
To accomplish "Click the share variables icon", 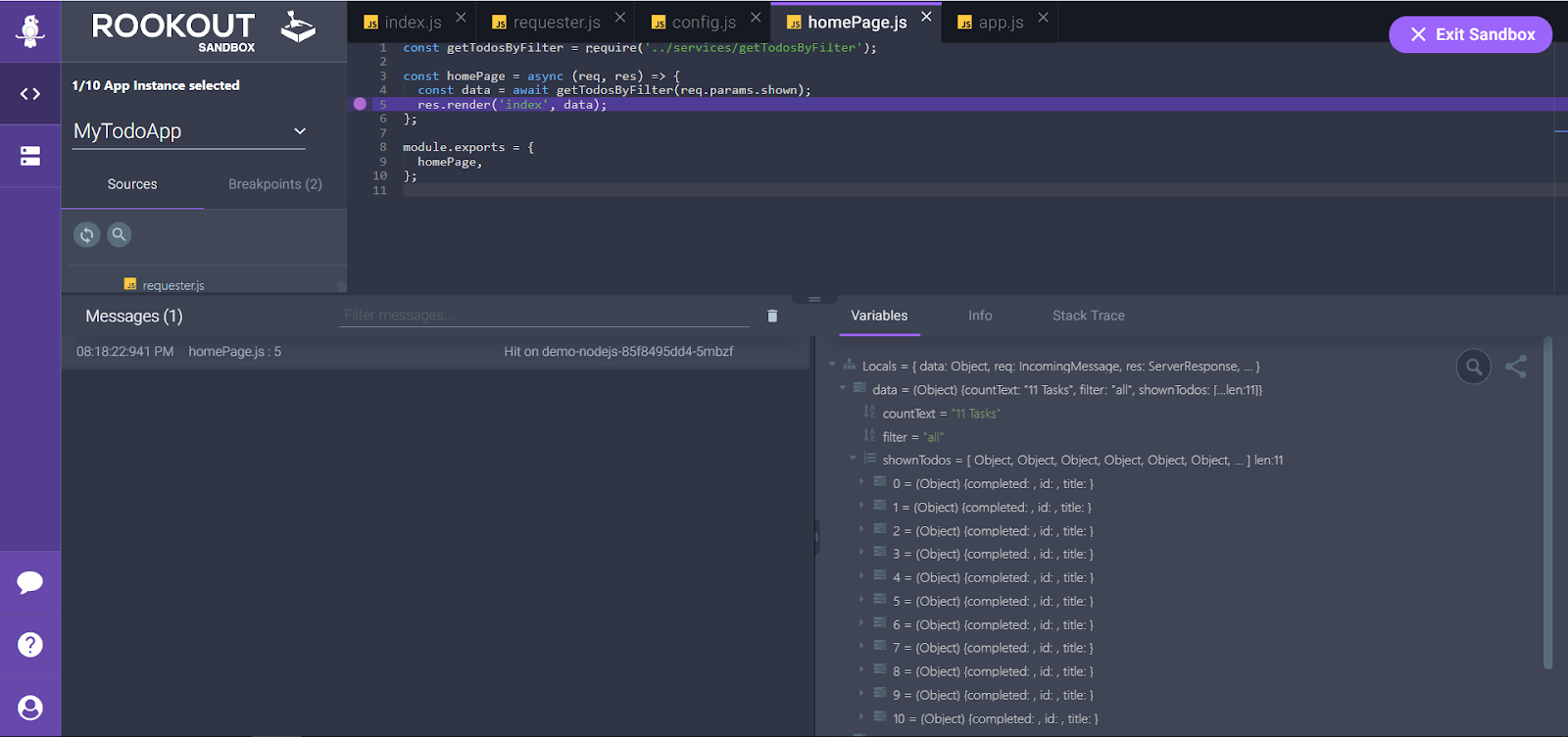I will click(1516, 367).
